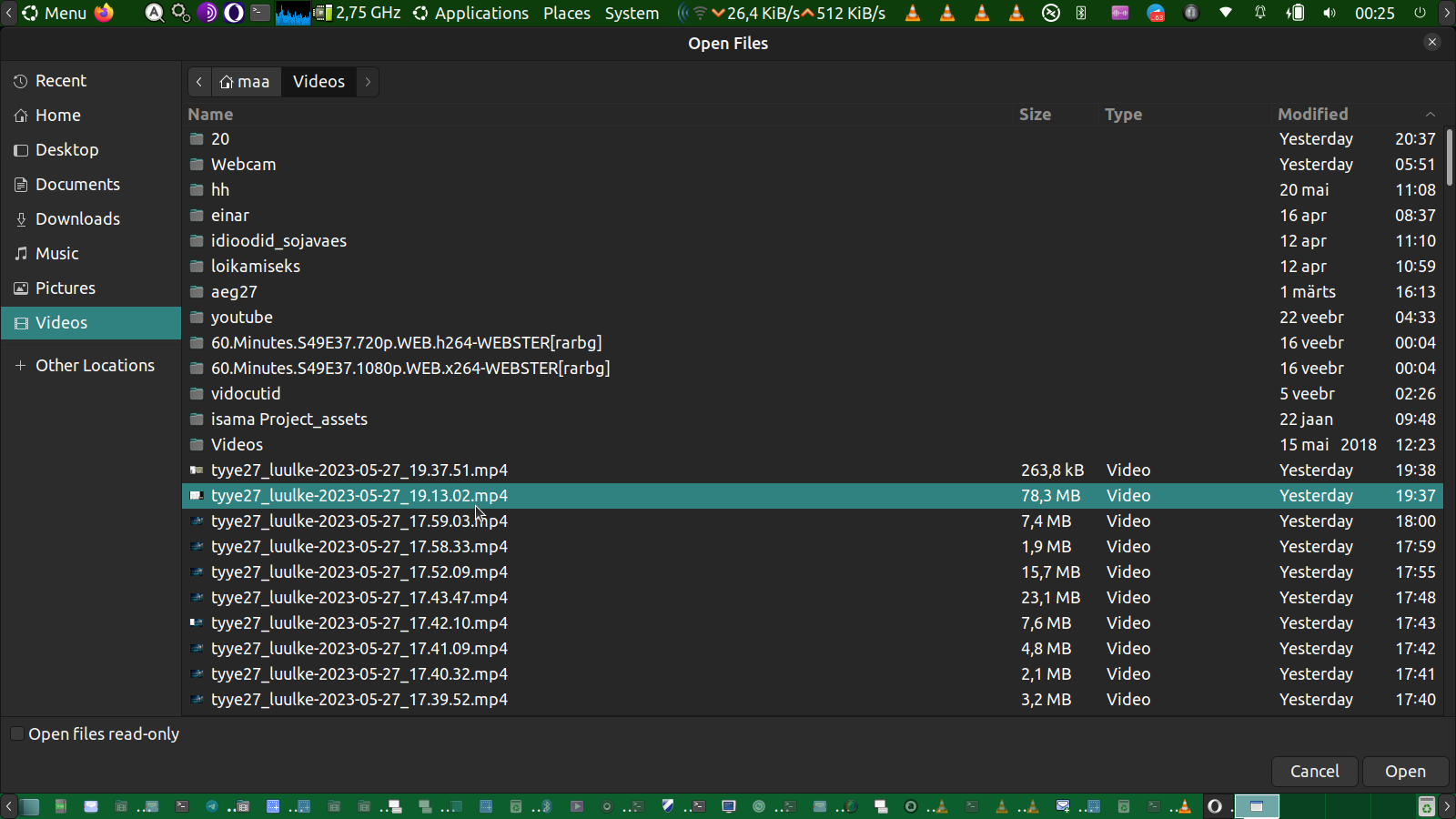Go to Home in the sidebar
The width and height of the screenshot is (1456, 819).
point(57,116)
